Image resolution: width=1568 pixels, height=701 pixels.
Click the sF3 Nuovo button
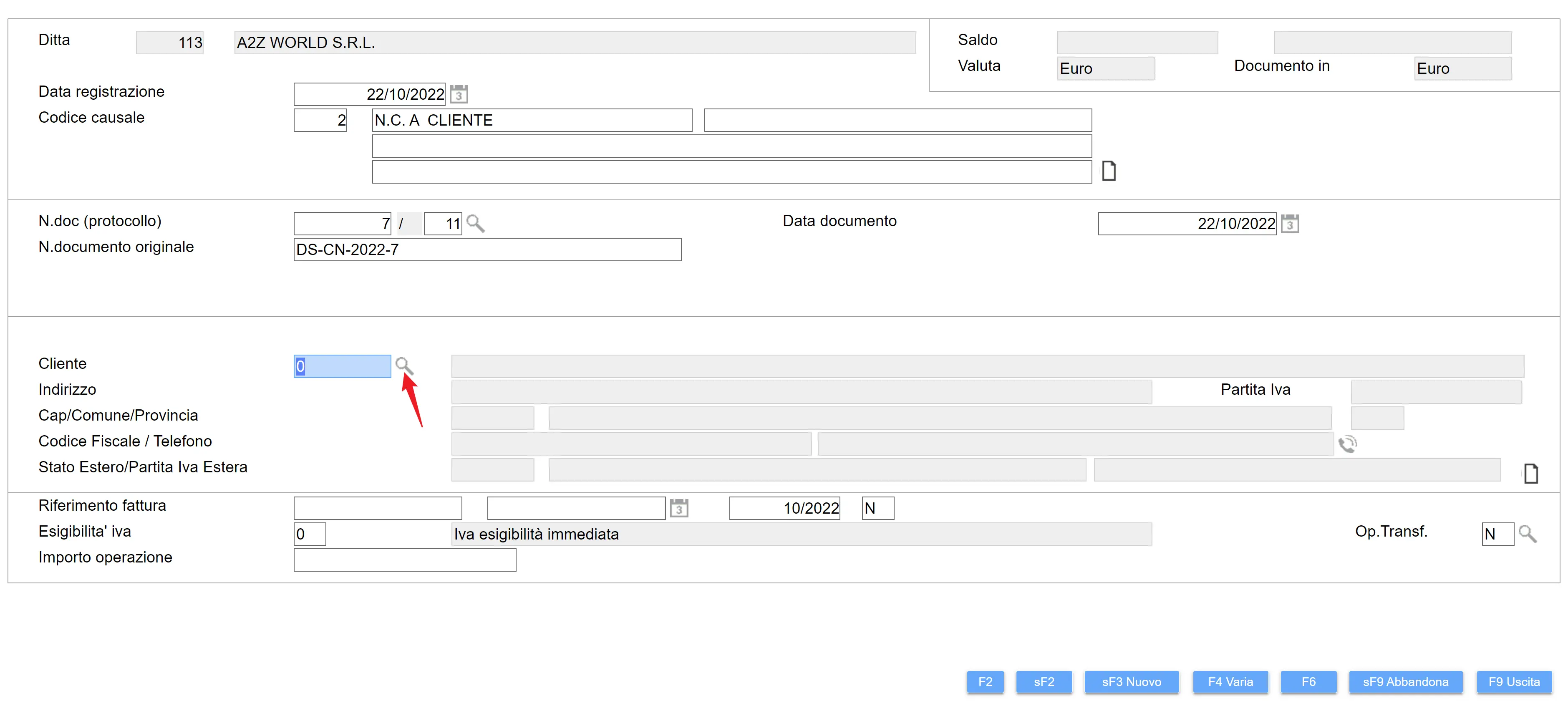pyautogui.click(x=1131, y=681)
